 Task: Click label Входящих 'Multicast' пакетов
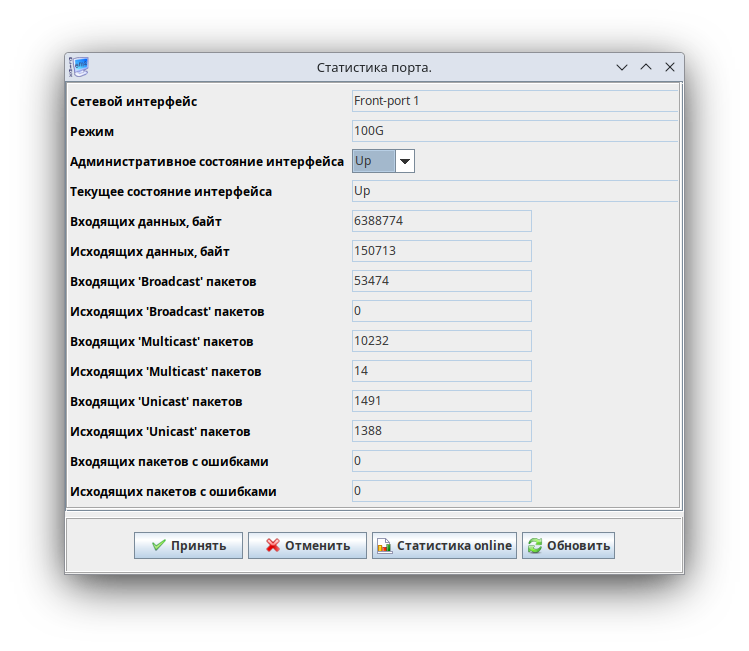click(161, 342)
